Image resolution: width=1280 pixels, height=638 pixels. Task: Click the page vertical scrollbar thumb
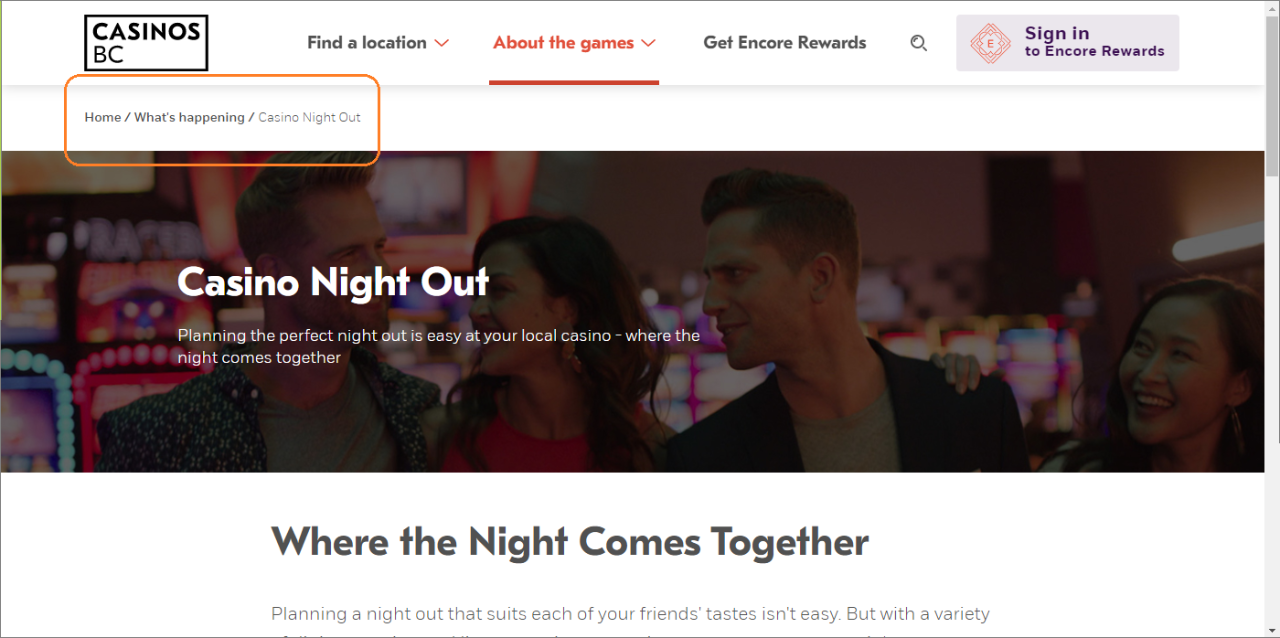1272,95
